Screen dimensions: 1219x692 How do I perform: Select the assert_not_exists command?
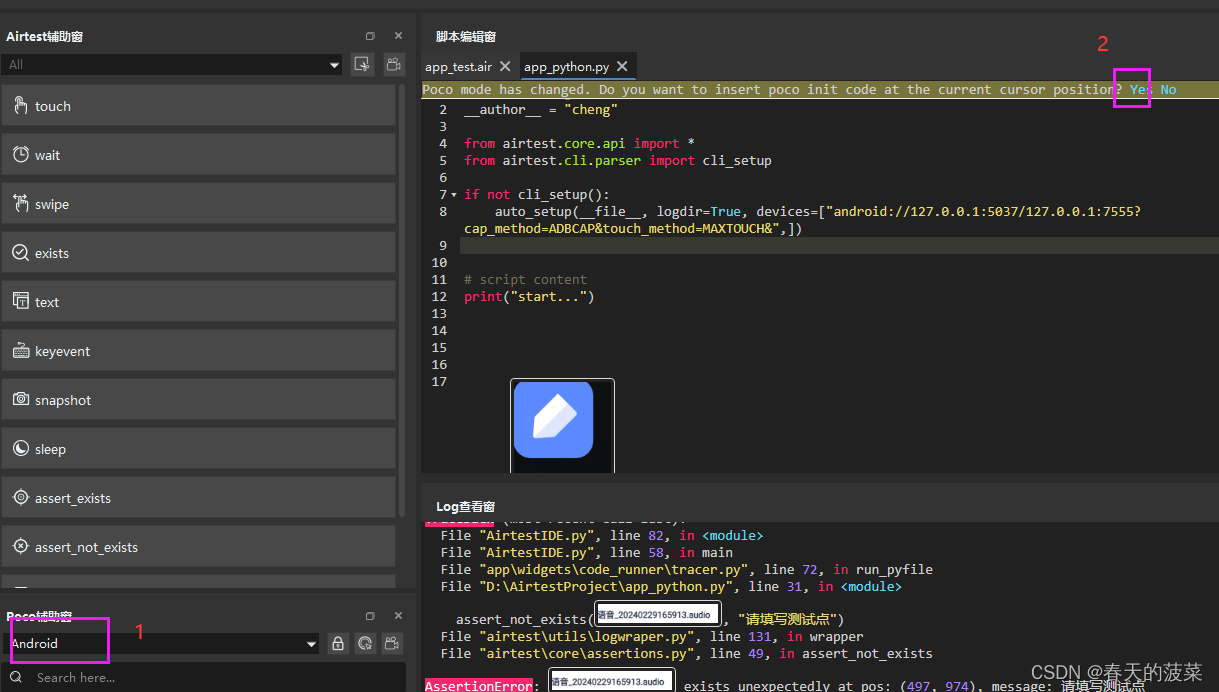click(198, 547)
